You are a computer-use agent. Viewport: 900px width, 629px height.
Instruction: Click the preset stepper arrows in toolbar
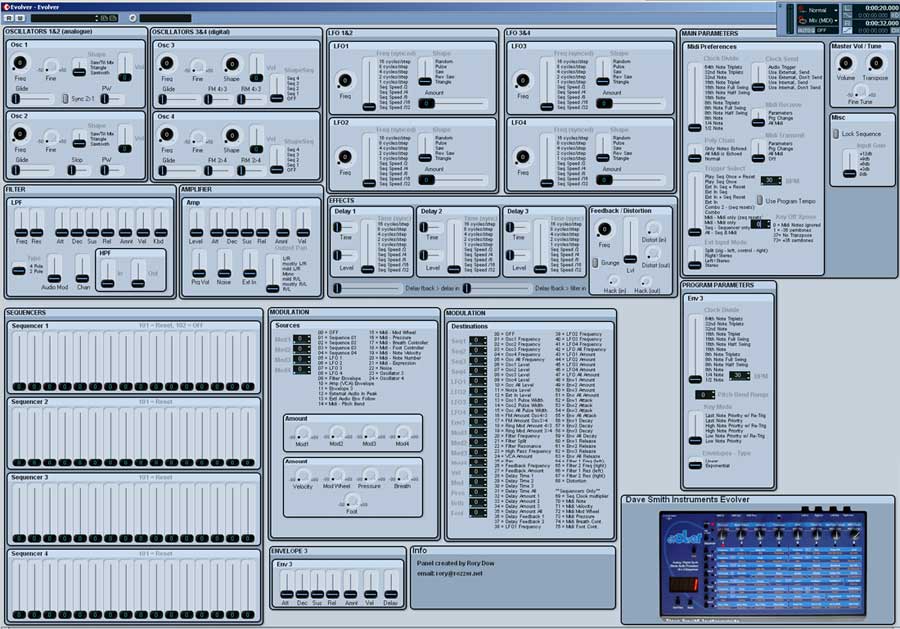pos(96,18)
